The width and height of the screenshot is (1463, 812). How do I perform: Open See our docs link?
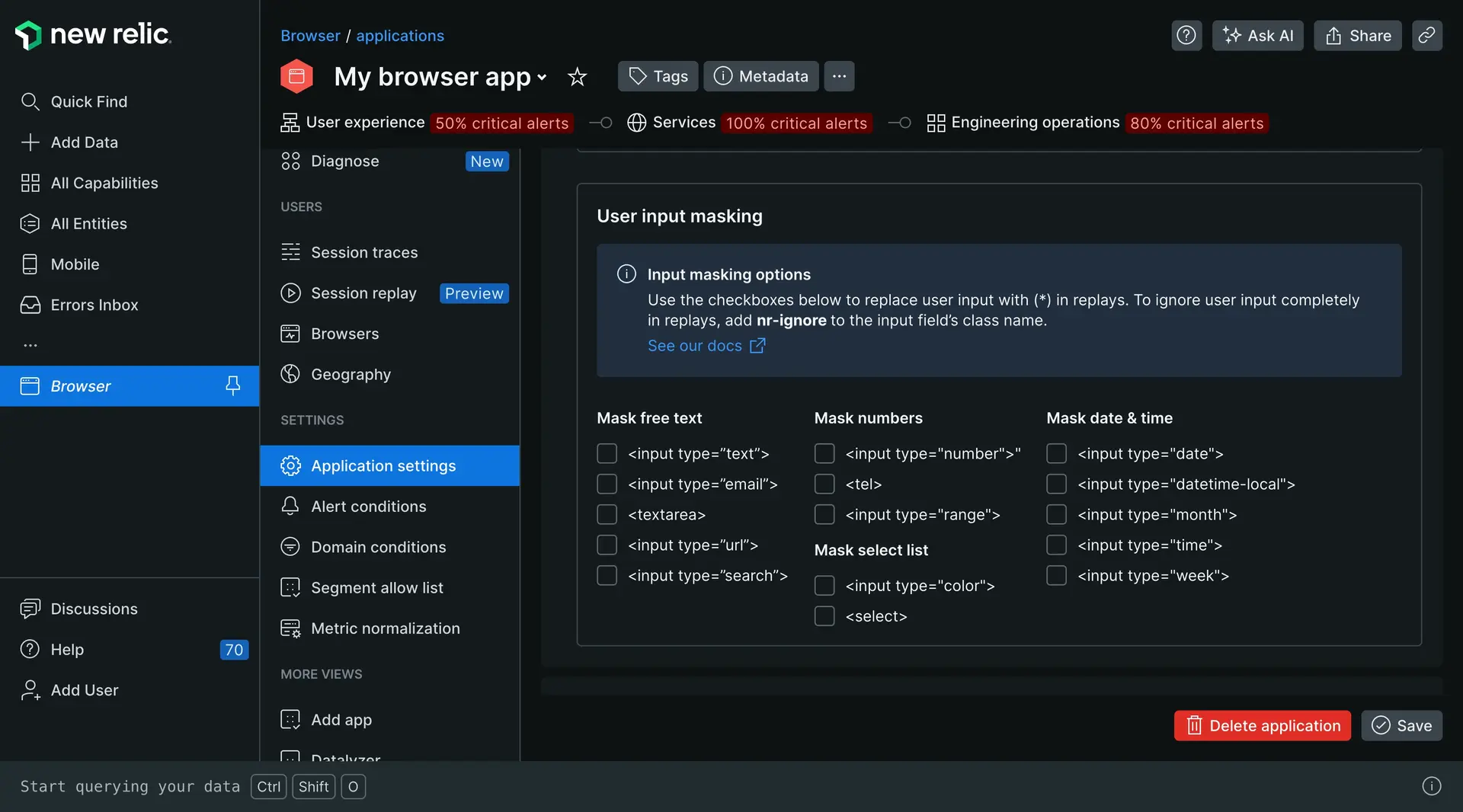(x=706, y=346)
